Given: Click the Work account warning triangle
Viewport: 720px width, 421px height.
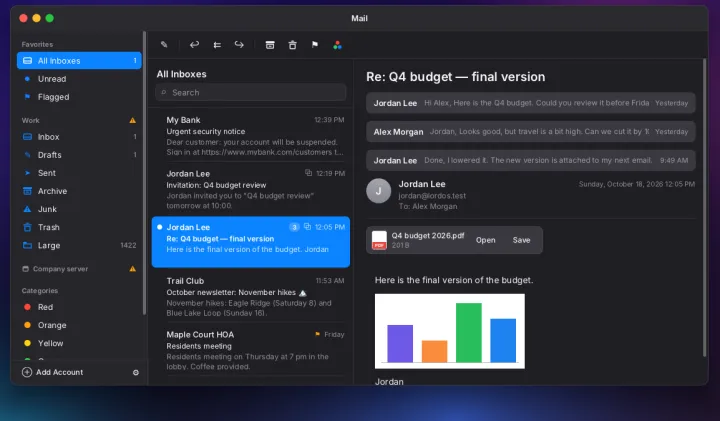Looking at the screenshot, I should coord(133,120).
